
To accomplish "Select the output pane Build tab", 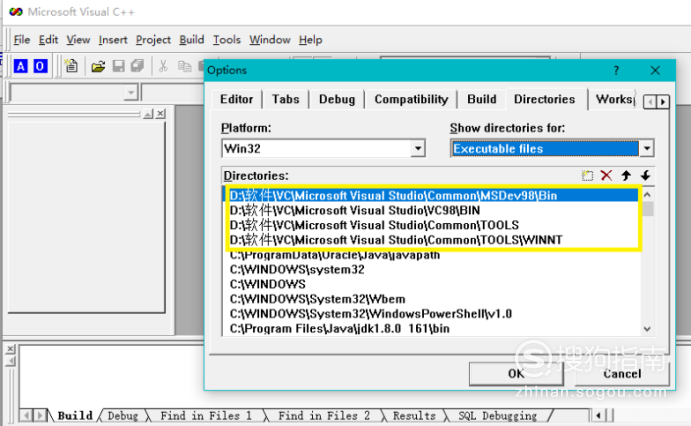I will [x=75, y=415].
